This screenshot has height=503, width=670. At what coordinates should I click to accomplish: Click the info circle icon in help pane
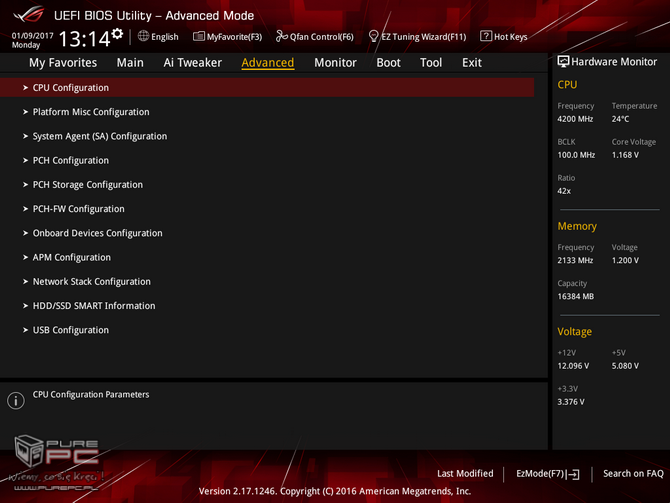(16, 400)
